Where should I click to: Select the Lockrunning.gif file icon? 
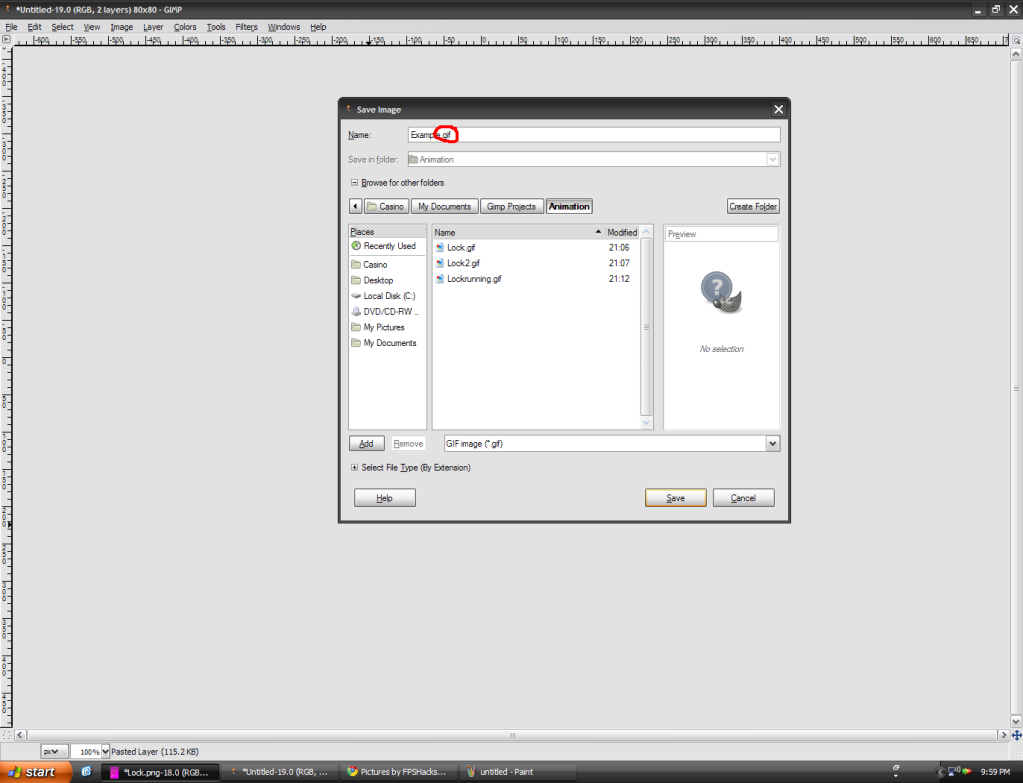(475, 279)
